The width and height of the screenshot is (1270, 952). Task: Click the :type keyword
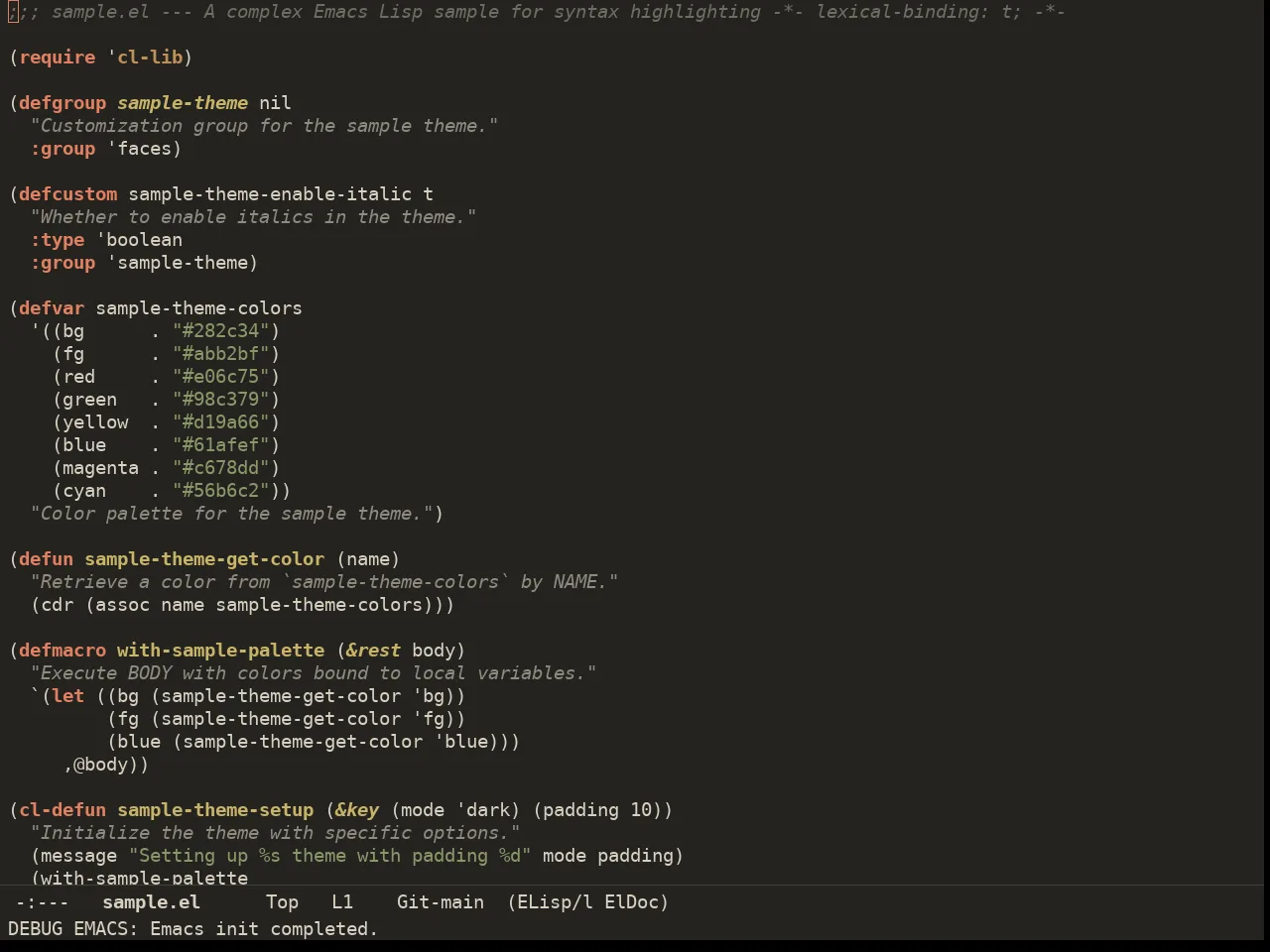click(x=58, y=240)
